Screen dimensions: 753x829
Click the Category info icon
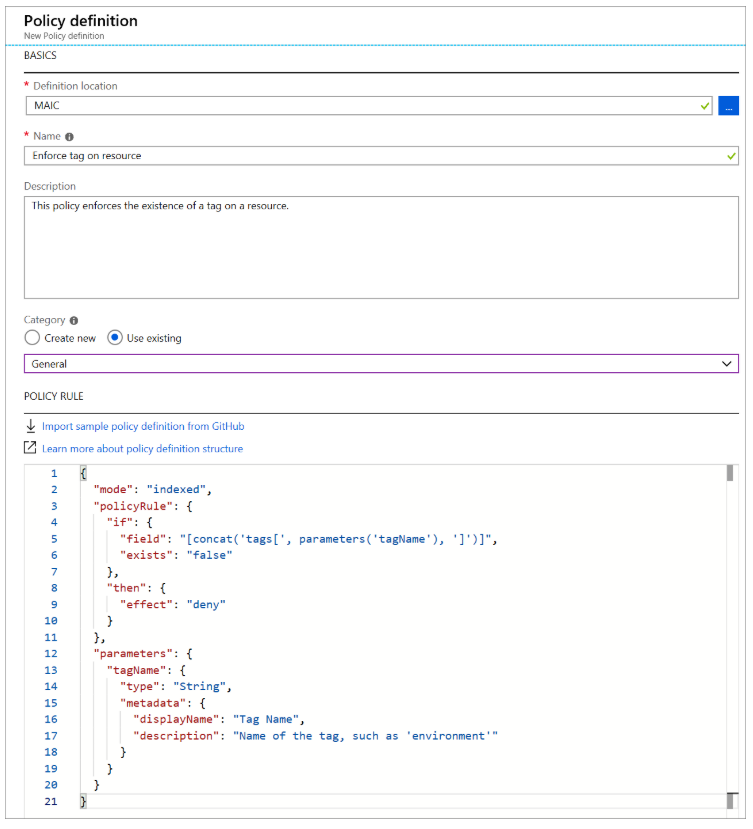pyautogui.click(x=74, y=320)
